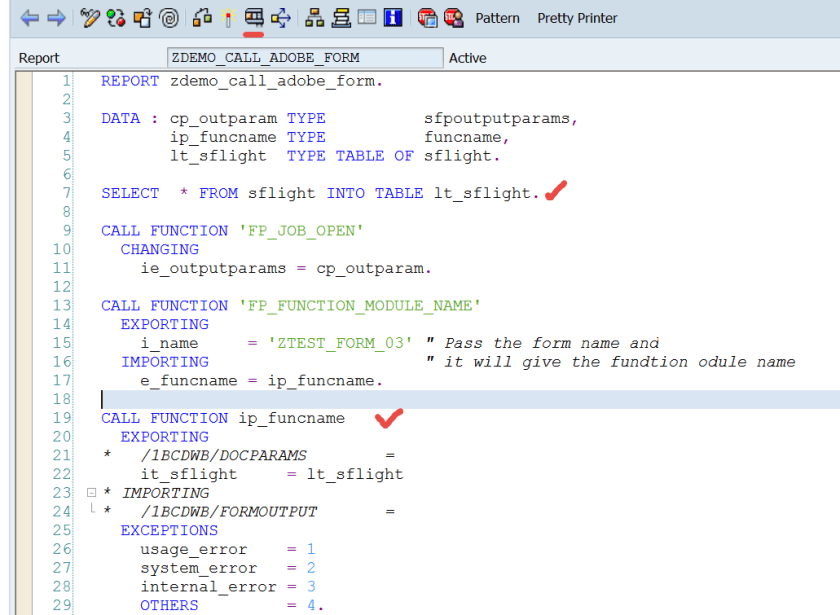Screen dimensions: 840x615
Task: Run syntax Check icon
Action: [x=202, y=18]
